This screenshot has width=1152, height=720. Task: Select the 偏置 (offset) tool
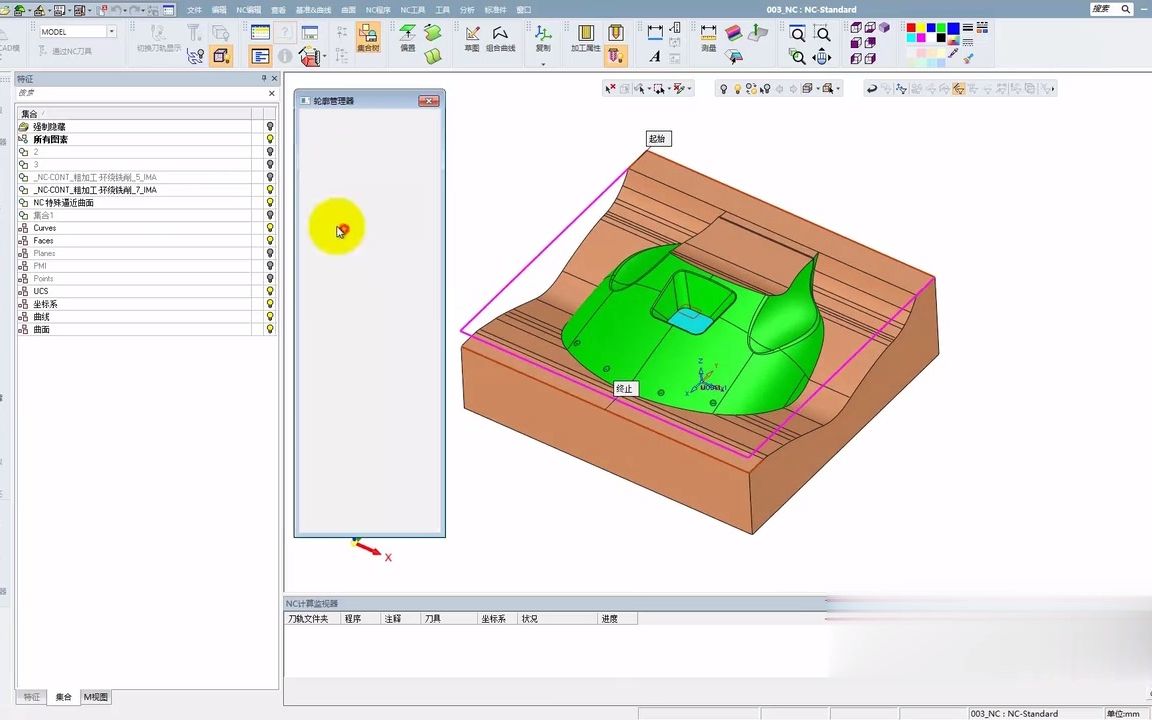point(408,36)
